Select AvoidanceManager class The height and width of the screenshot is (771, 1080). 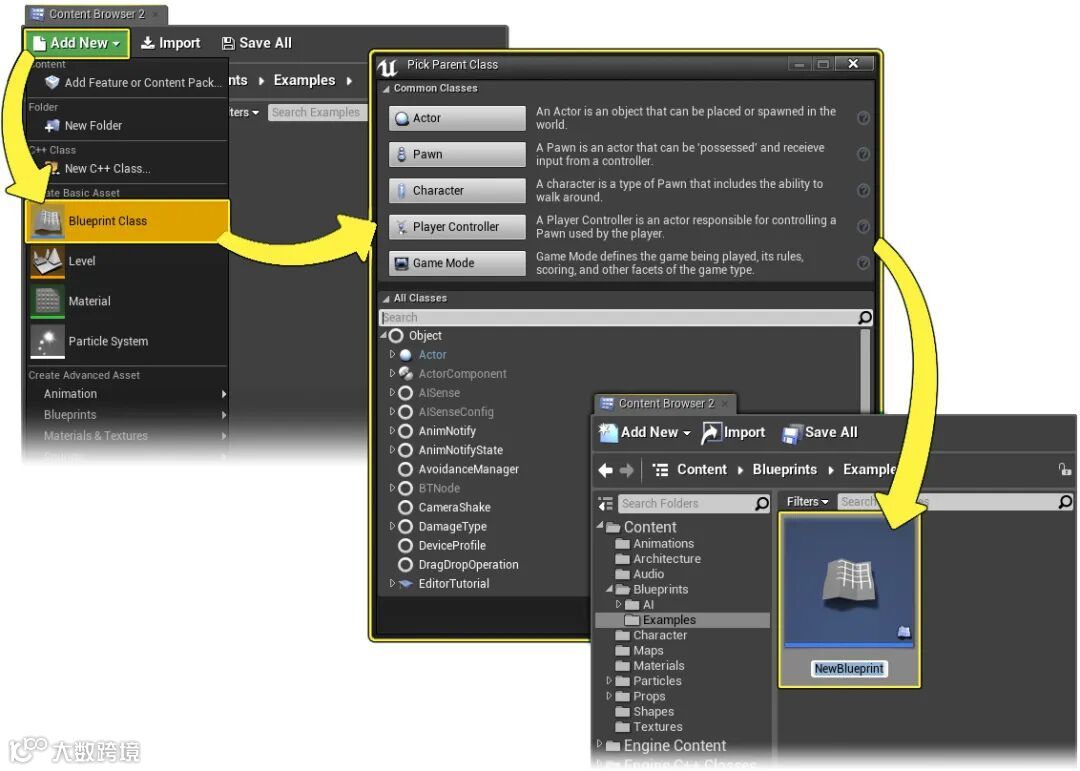(468, 469)
